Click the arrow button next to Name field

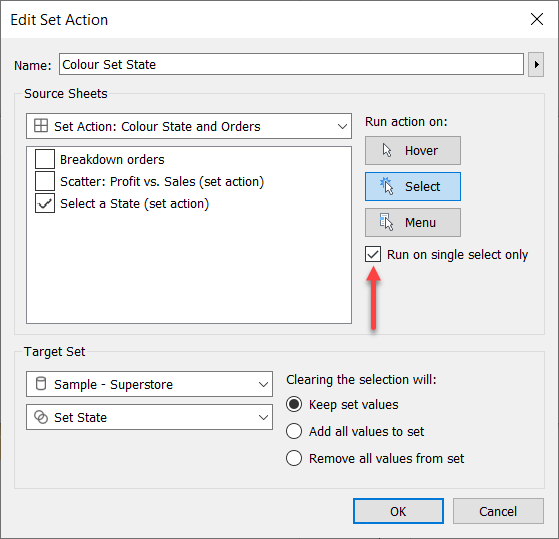point(536,65)
